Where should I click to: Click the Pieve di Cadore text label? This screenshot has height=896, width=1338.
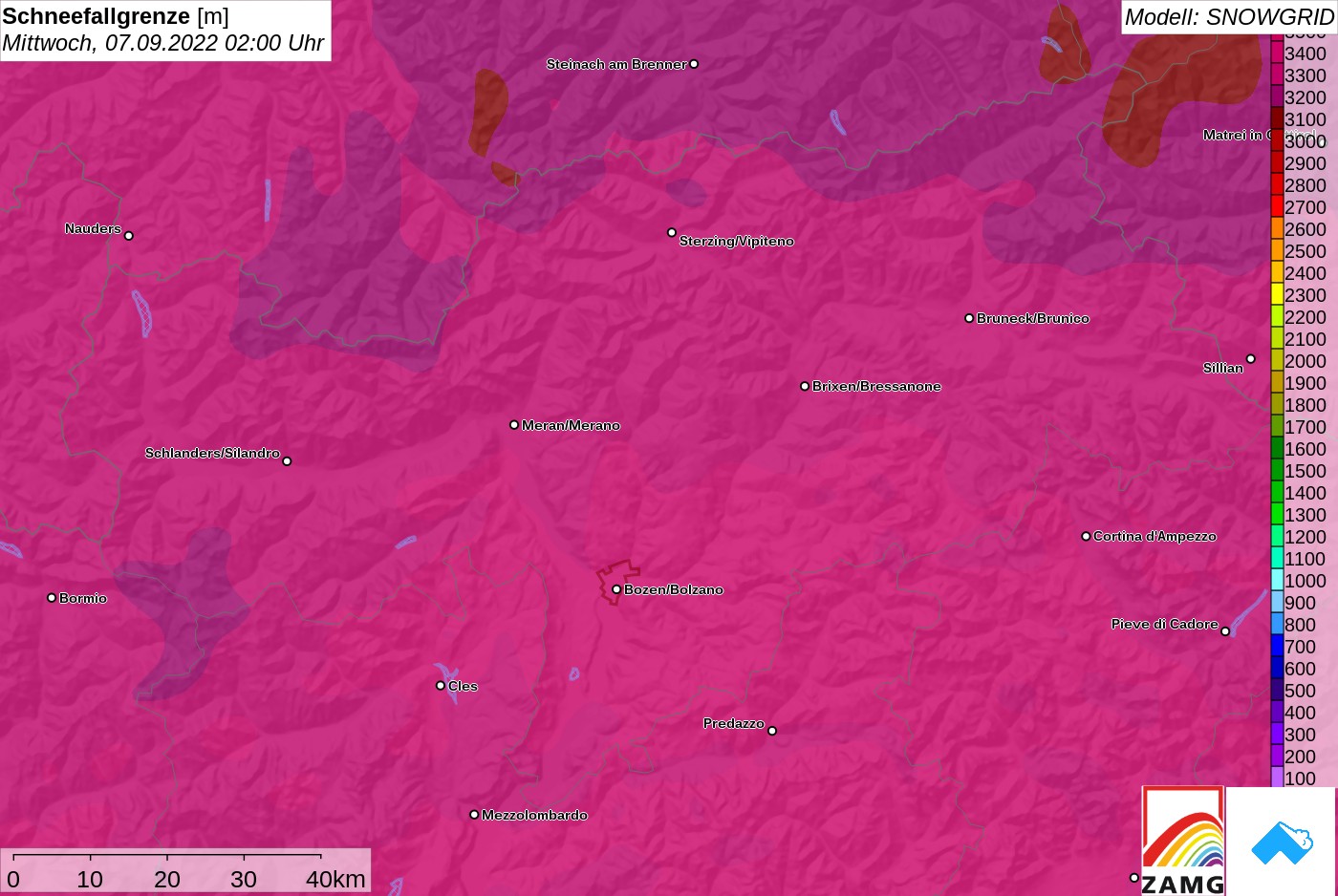pos(1165,624)
